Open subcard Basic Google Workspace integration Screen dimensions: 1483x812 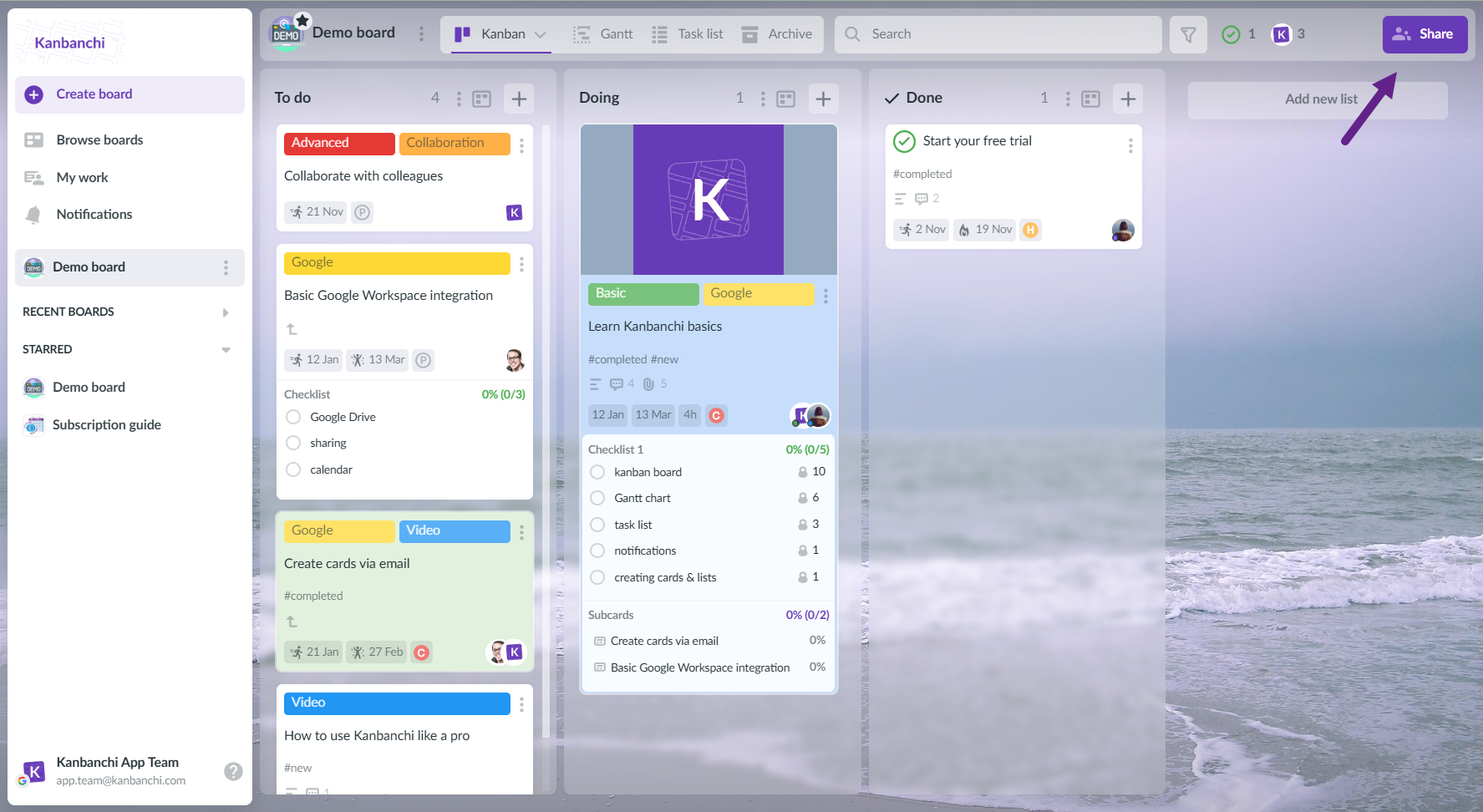coord(700,668)
